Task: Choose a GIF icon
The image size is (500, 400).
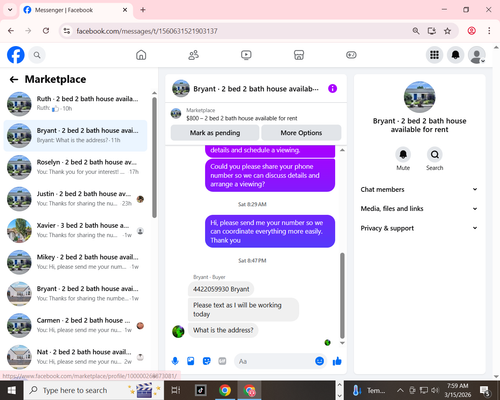Action: pyautogui.click(x=222, y=361)
